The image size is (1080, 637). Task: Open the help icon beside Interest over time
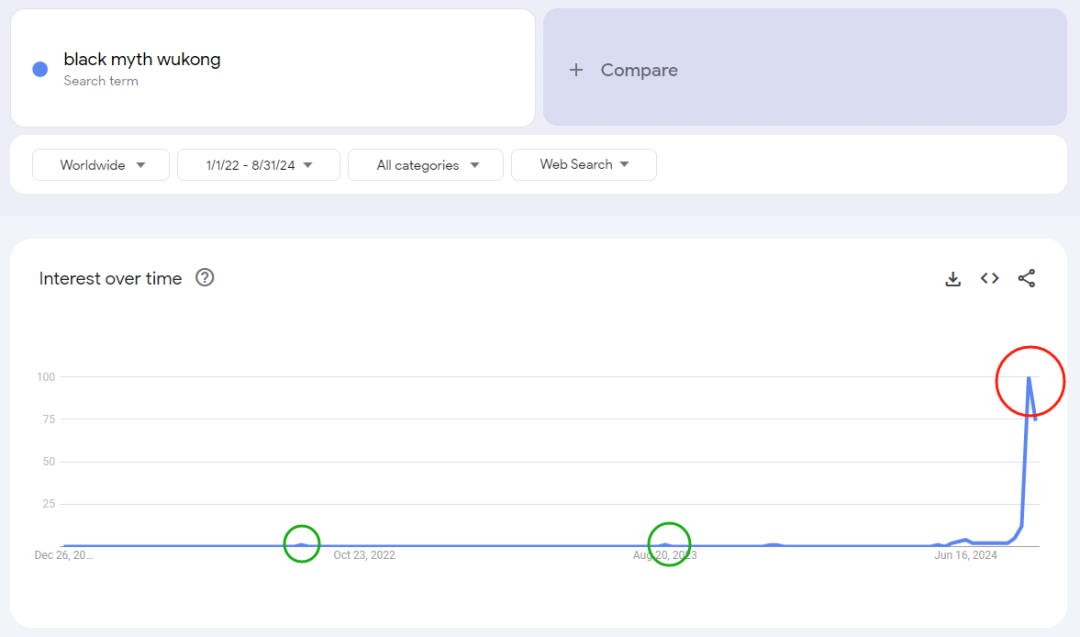click(x=205, y=278)
